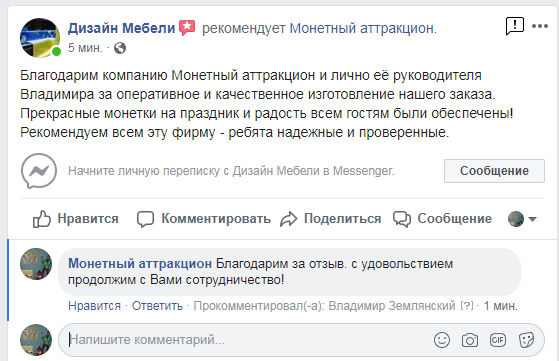Click the Дизайн Мебели profile picture
Viewport: 559px width, 361px height.
point(40,38)
